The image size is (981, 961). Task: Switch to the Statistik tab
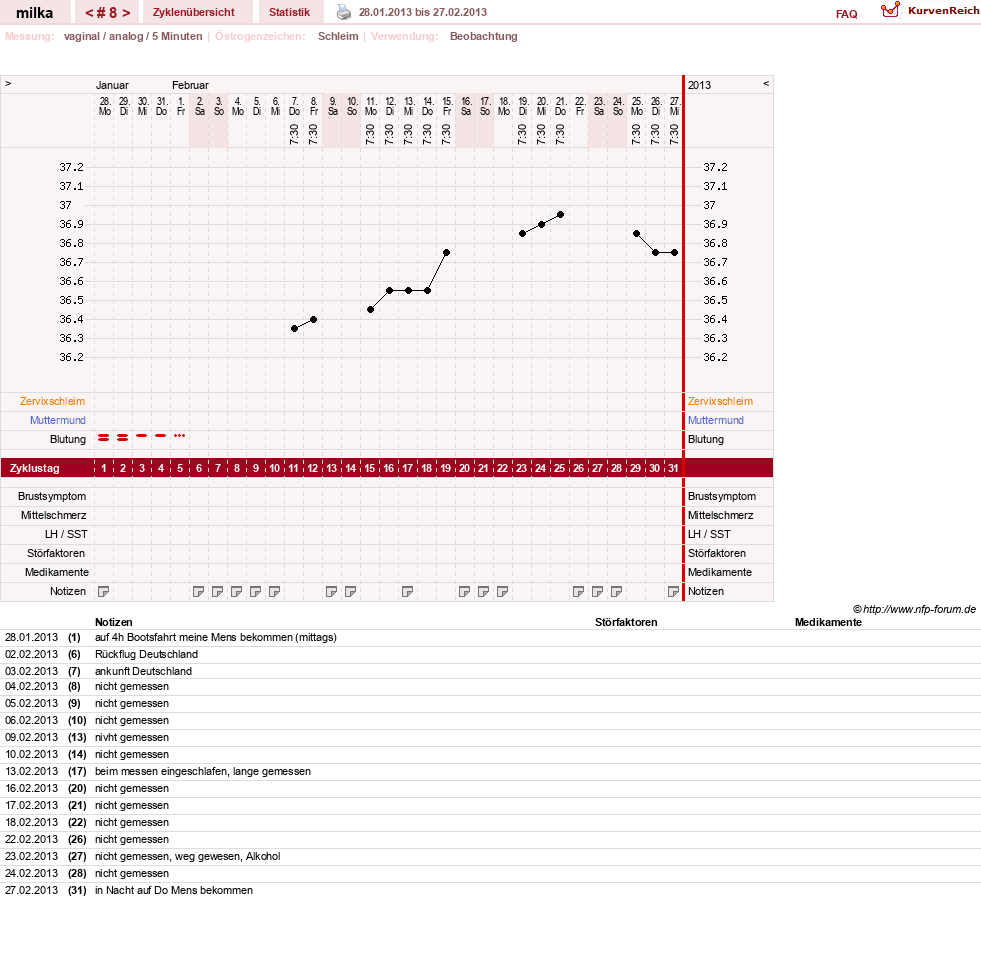click(x=289, y=12)
